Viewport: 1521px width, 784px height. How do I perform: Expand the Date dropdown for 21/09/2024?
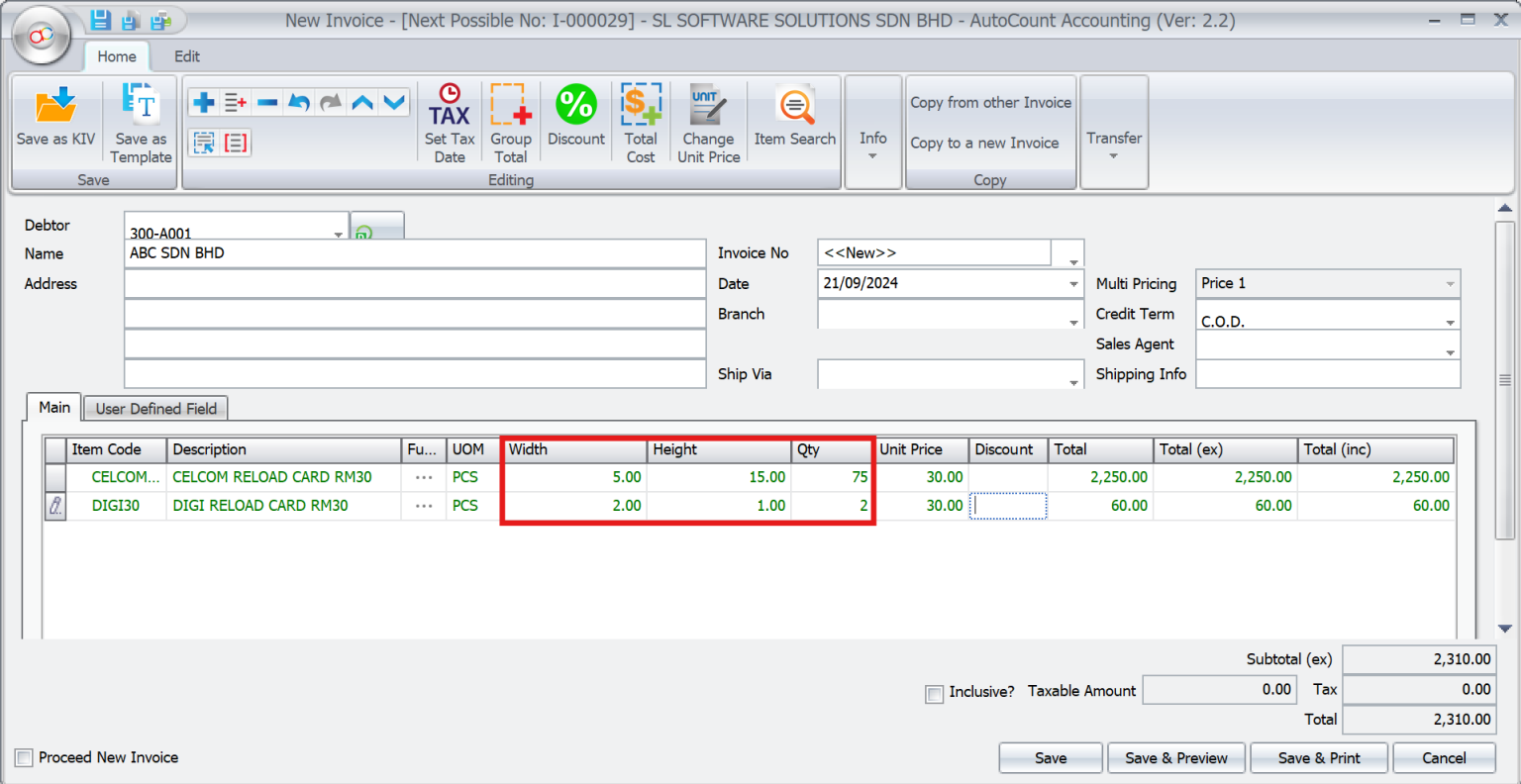click(x=1073, y=284)
